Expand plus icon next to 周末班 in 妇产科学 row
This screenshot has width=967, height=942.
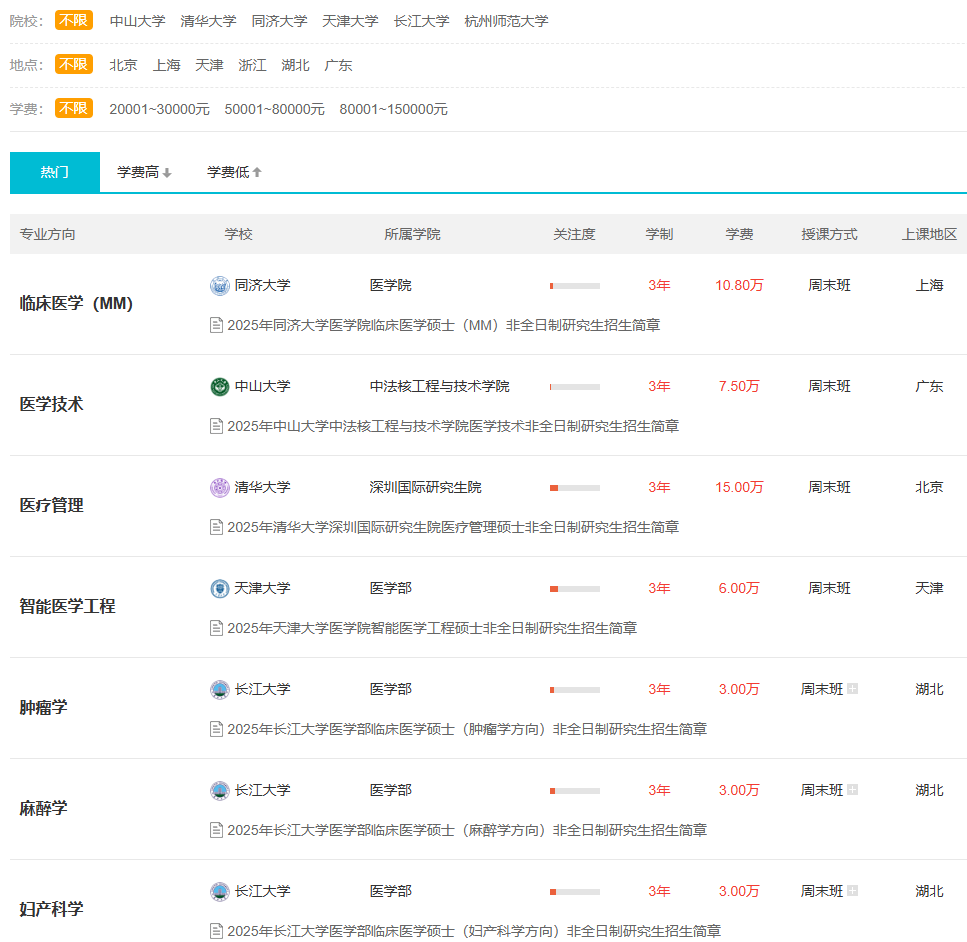852,890
